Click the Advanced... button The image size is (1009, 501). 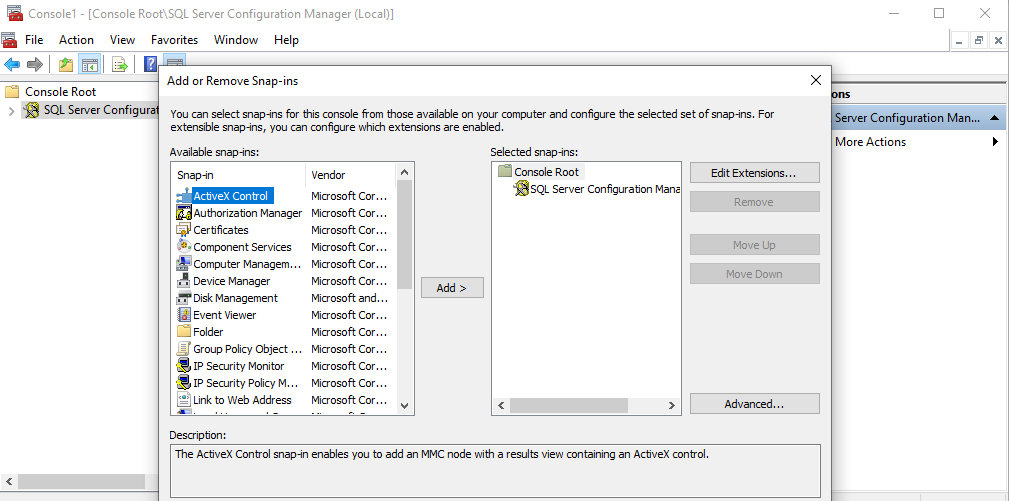coord(754,404)
